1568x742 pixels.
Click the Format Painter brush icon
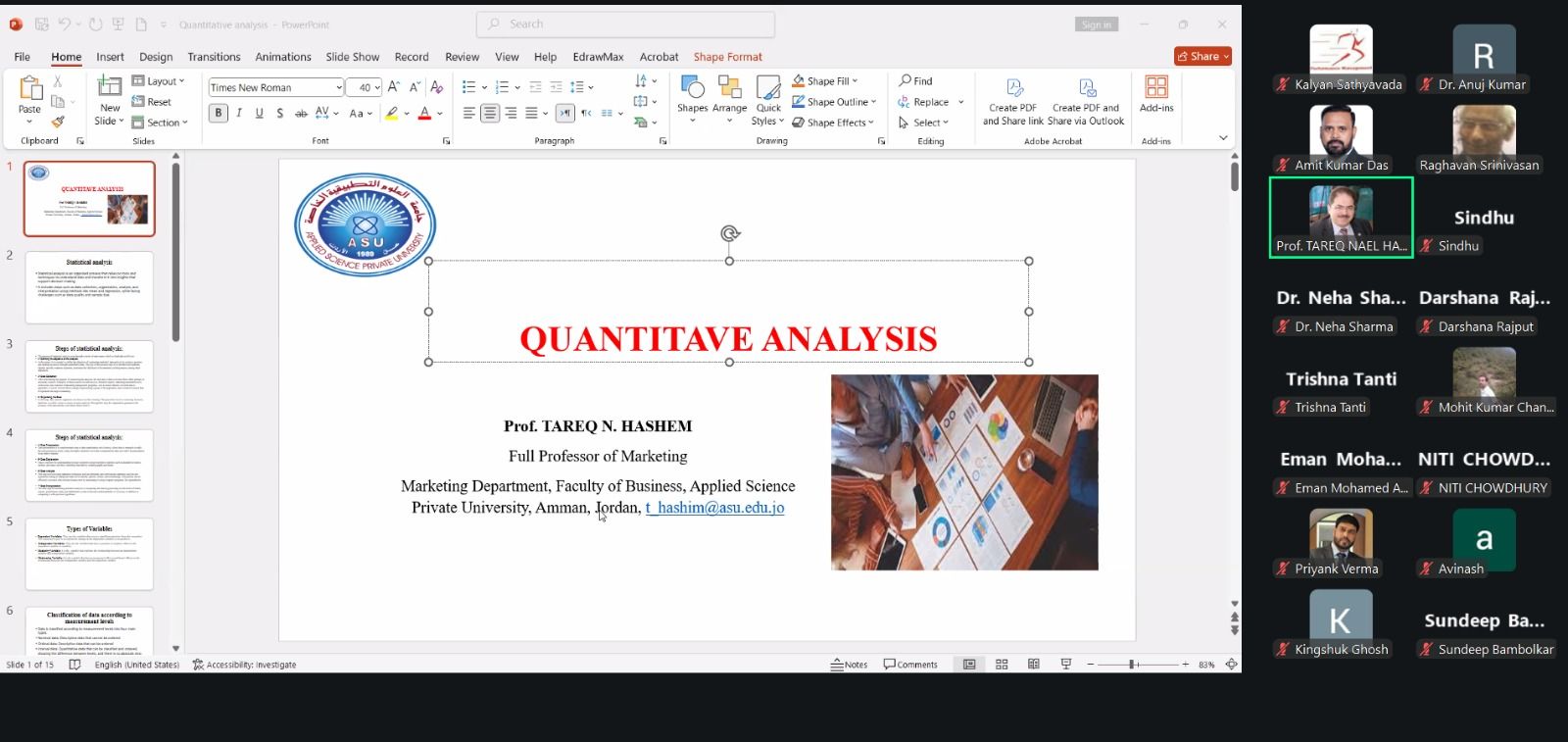pyautogui.click(x=58, y=122)
